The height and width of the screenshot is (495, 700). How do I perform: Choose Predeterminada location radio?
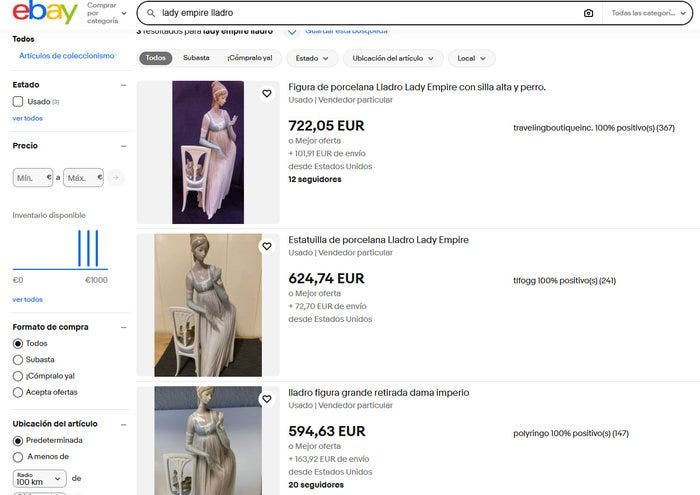click(x=18, y=441)
